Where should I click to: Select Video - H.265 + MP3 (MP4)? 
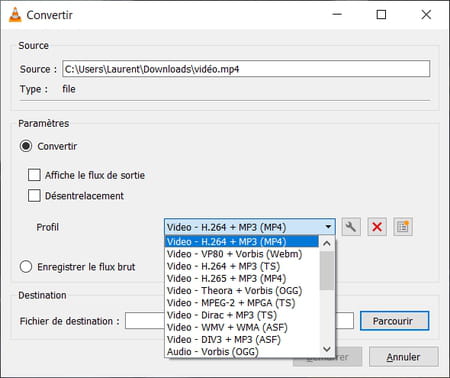click(x=241, y=278)
